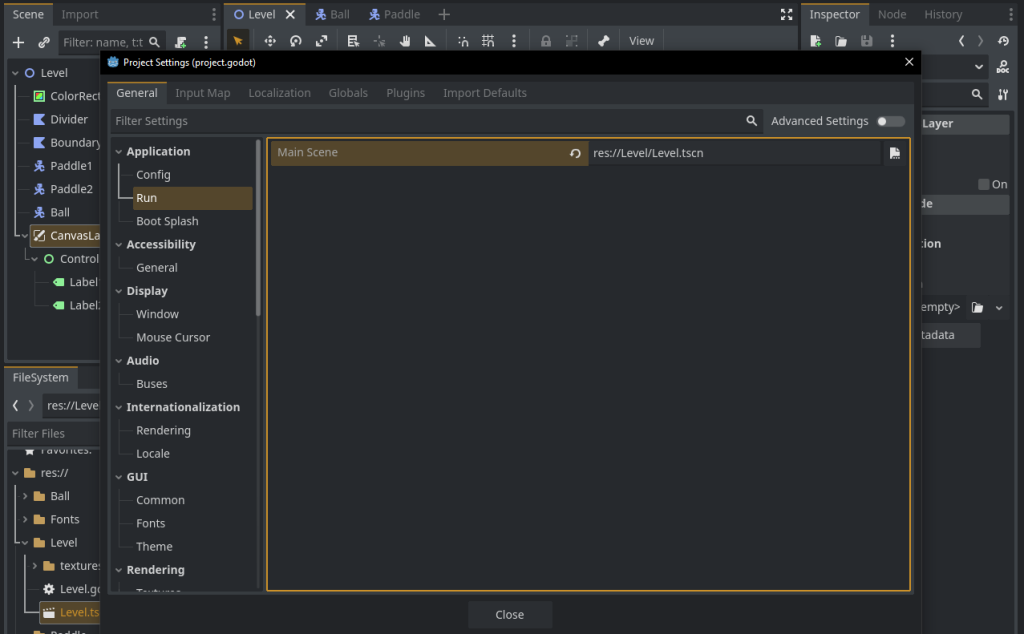Activate the Select Mode arrow tool
The image size is (1024, 634).
coord(238,41)
